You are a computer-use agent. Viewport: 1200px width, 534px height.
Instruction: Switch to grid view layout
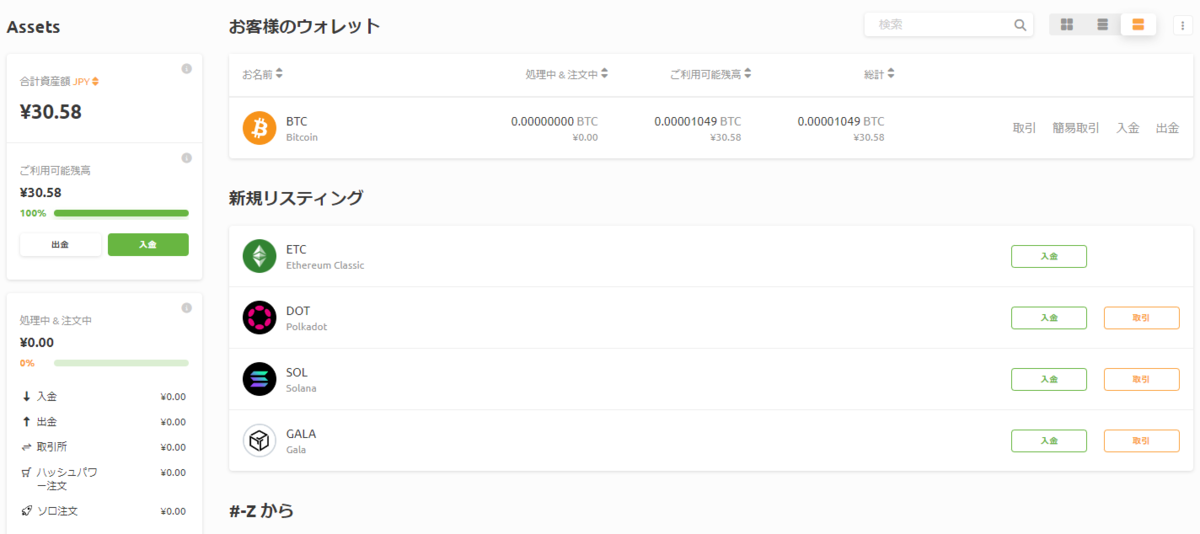1067,25
